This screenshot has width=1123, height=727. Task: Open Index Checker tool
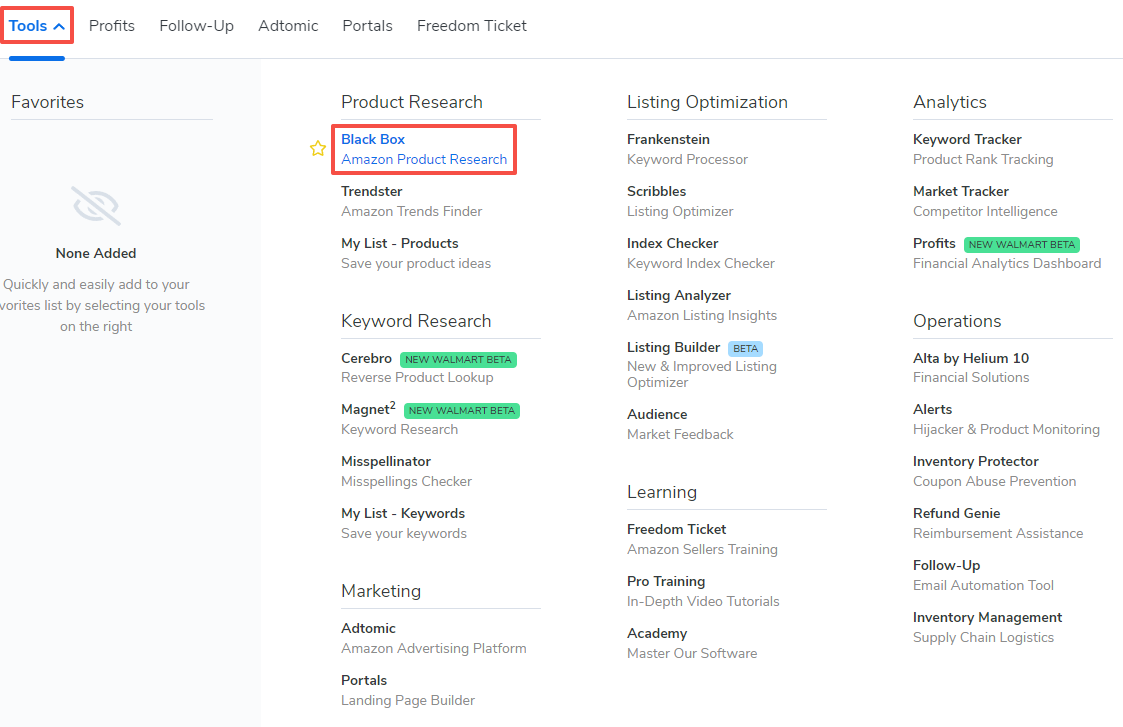click(x=700, y=254)
